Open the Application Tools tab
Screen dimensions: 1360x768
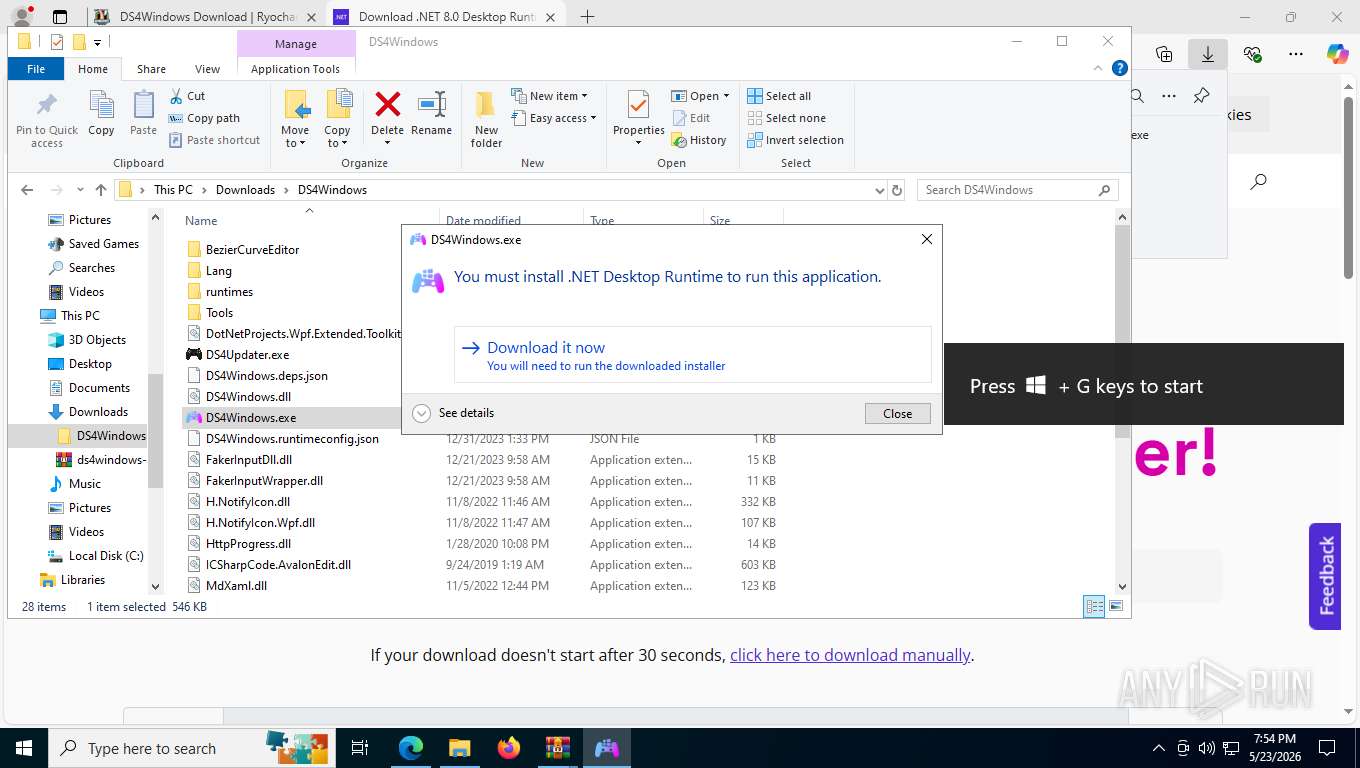tap(296, 69)
